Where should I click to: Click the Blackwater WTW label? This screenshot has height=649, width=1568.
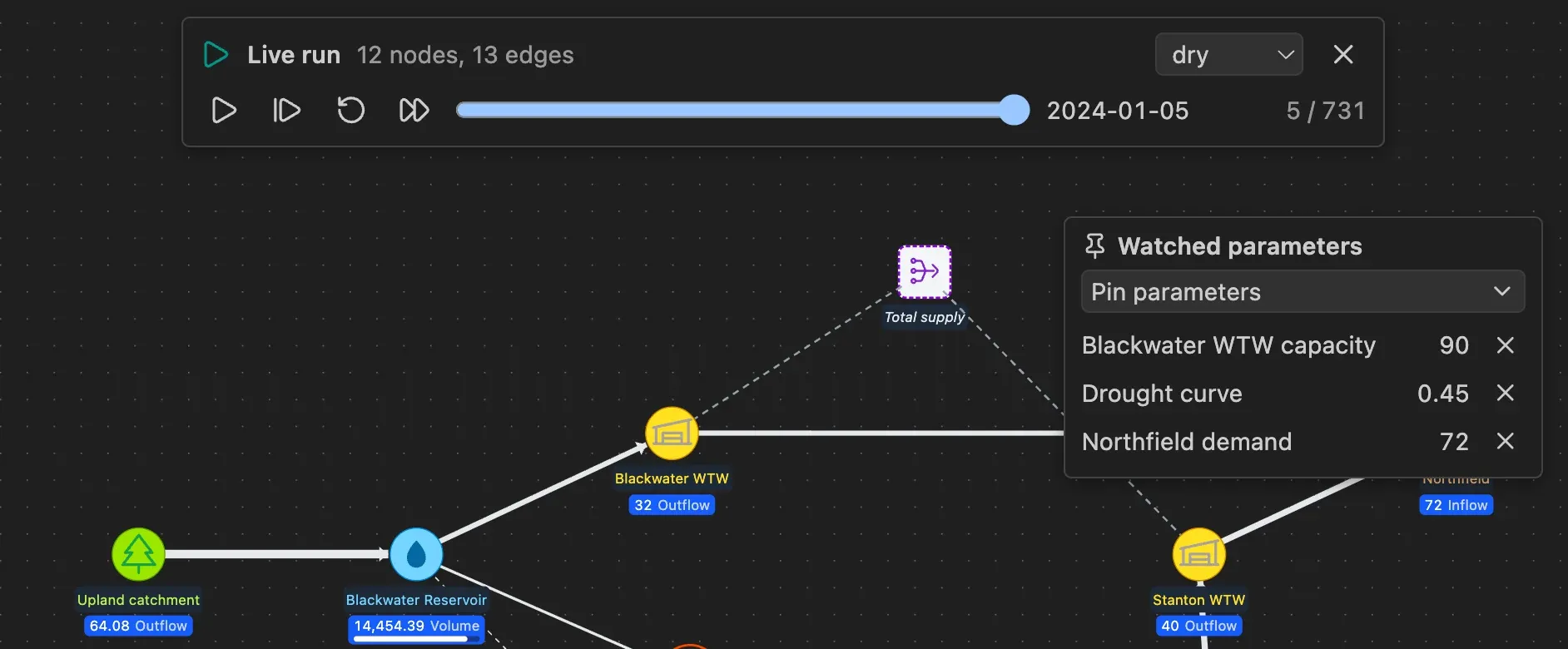tap(672, 478)
